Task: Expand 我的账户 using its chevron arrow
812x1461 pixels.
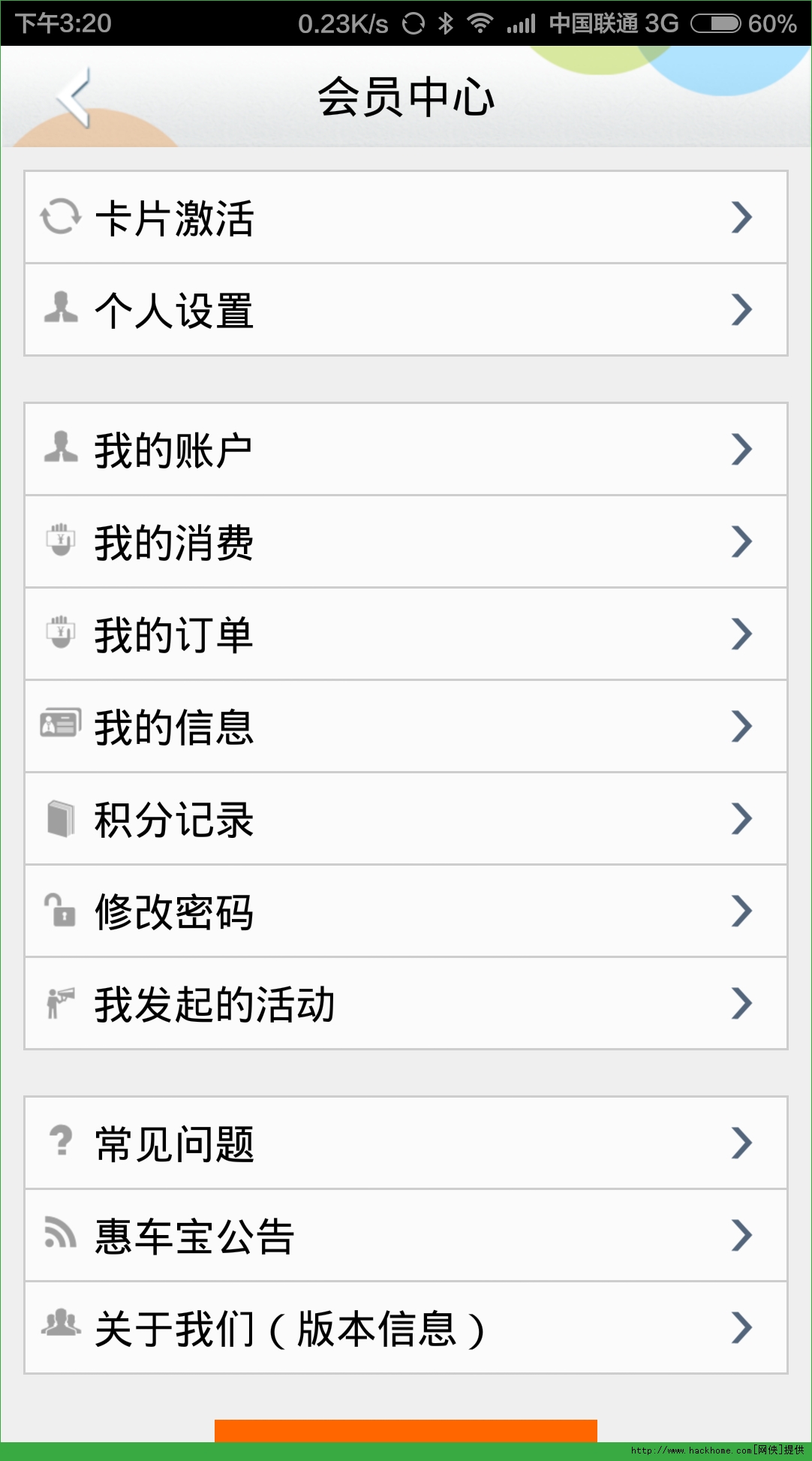Action: 741,450
